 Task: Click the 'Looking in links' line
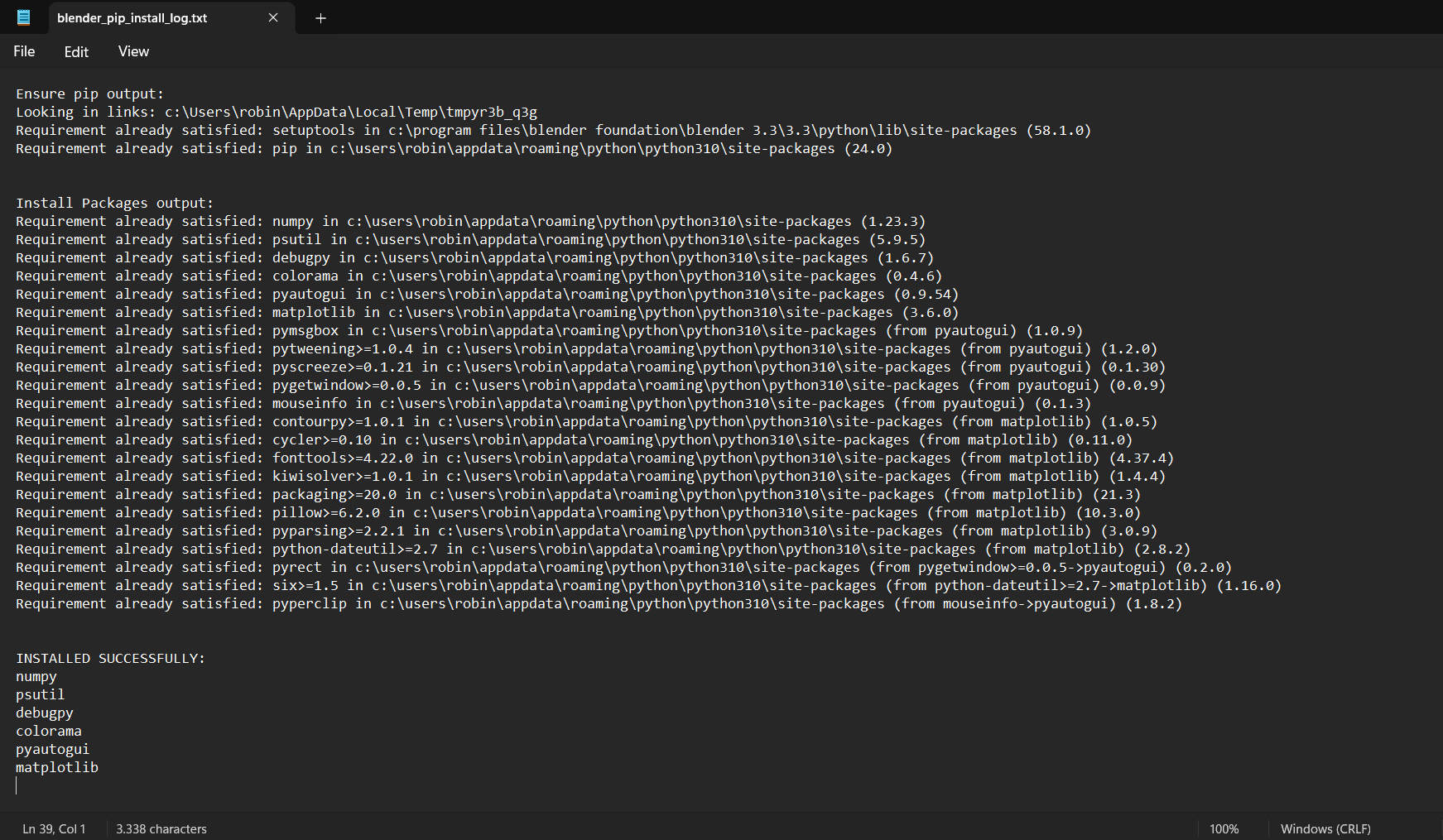(x=277, y=112)
